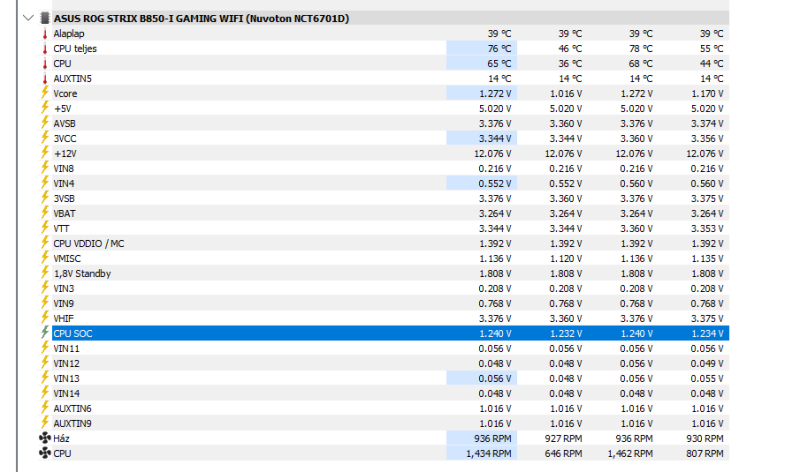Select the AUXTIN9 sensor label
The image size is (800, 472).
coord(72,424)
